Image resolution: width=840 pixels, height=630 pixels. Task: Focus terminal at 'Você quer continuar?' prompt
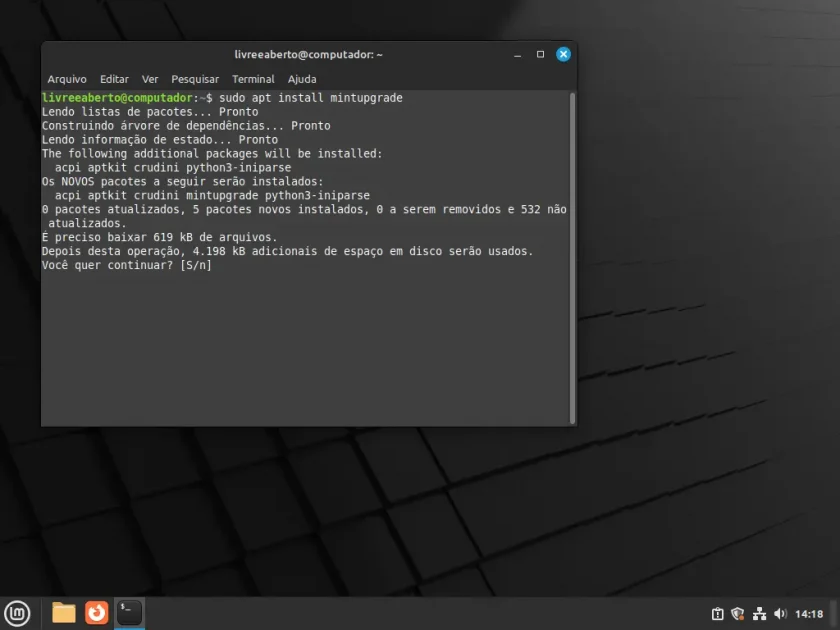pos(126,265)
